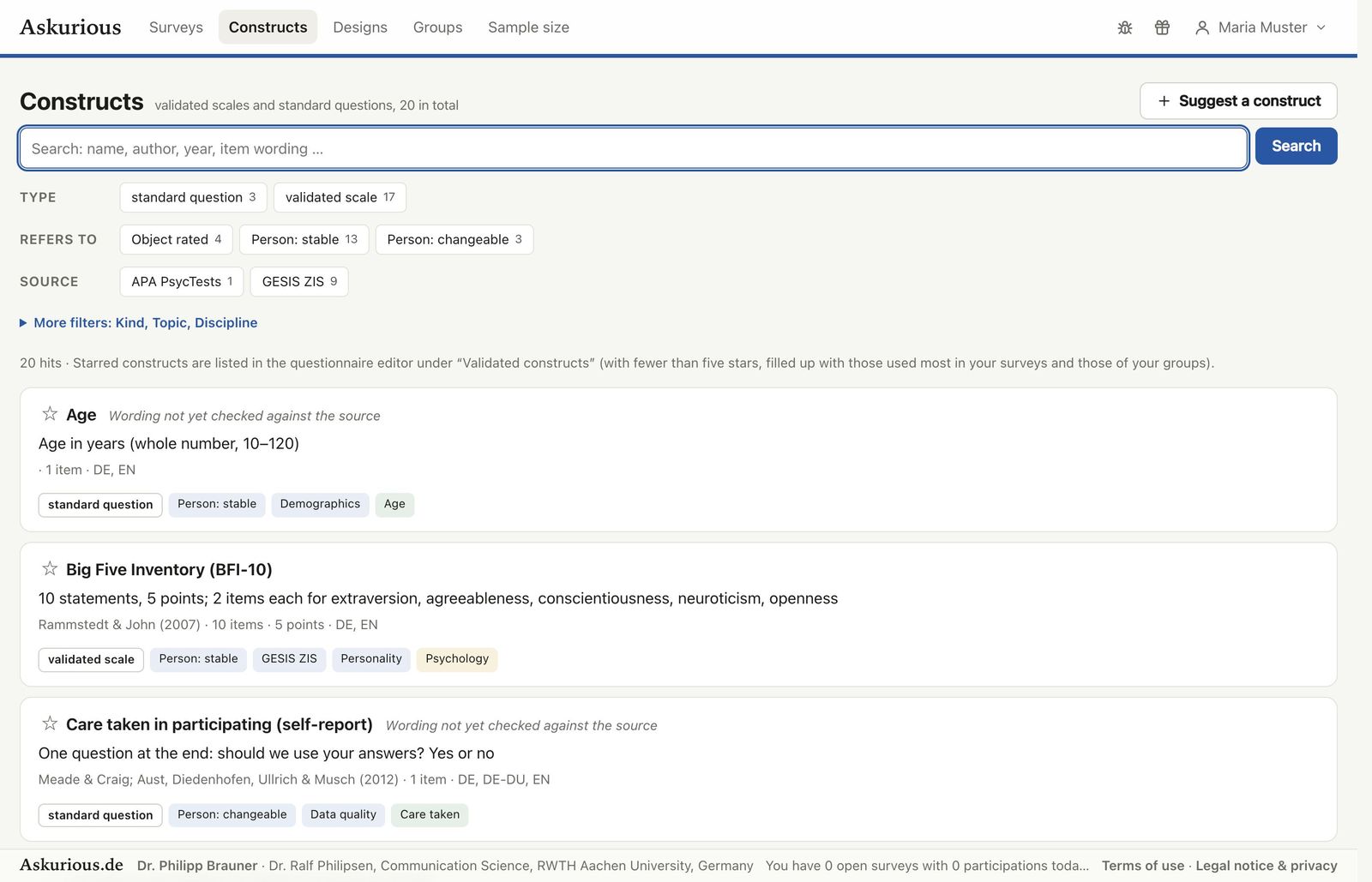The width and height of the screenshot is (1372, 882).
Task: Open the Constructs tab
Action: (x=268, y=27)
